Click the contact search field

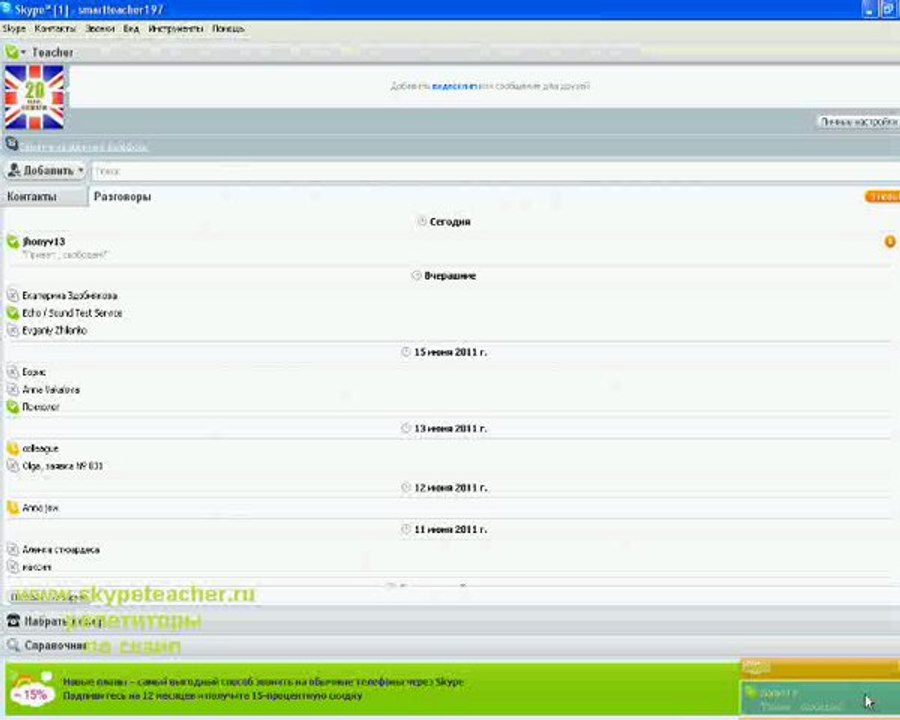[495, 171]
